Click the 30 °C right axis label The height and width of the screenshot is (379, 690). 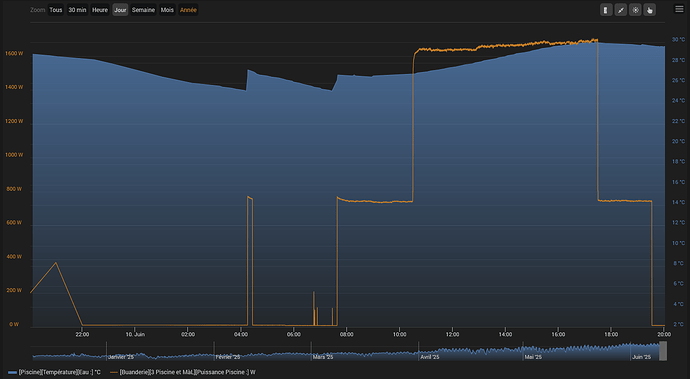click(x=678, y=40)
